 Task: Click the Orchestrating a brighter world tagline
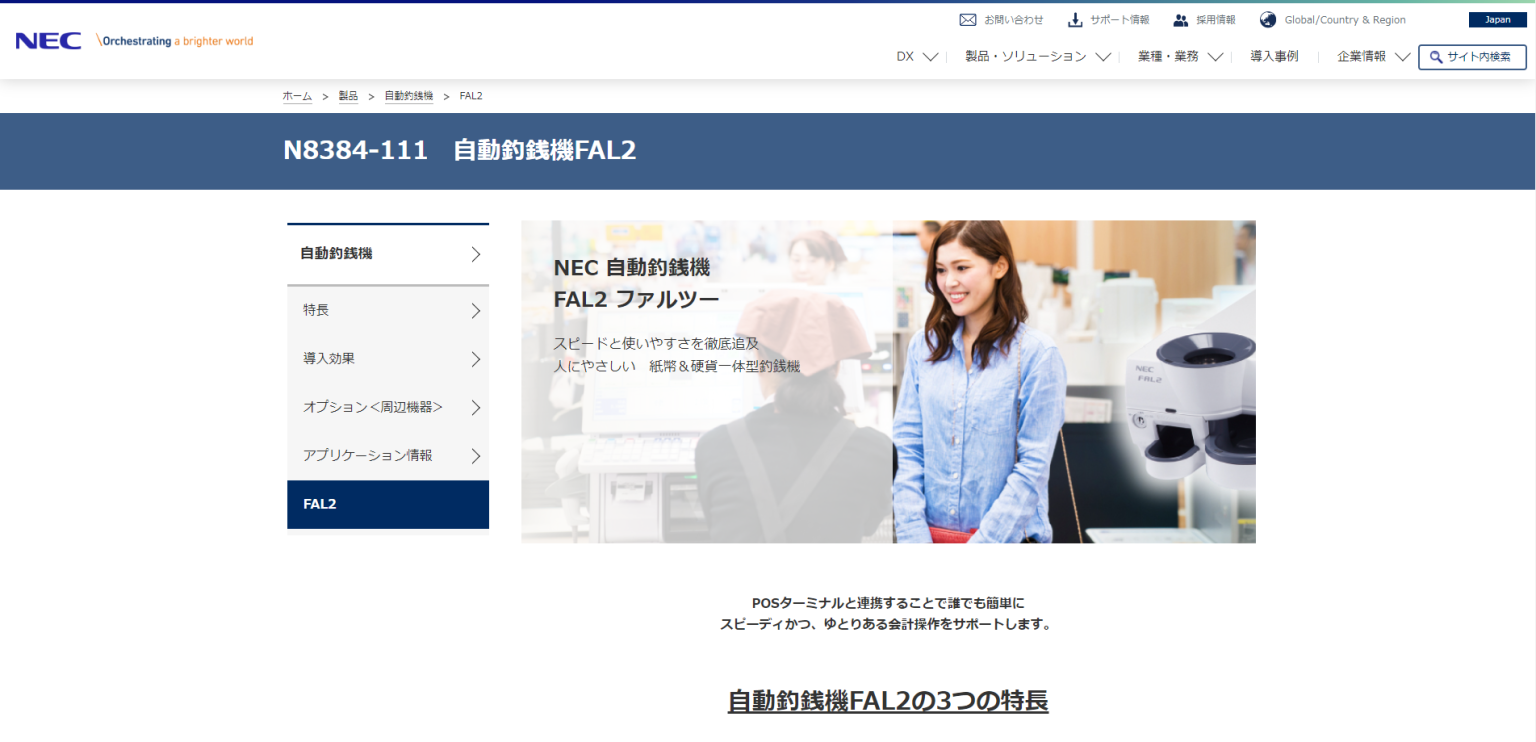174,40
